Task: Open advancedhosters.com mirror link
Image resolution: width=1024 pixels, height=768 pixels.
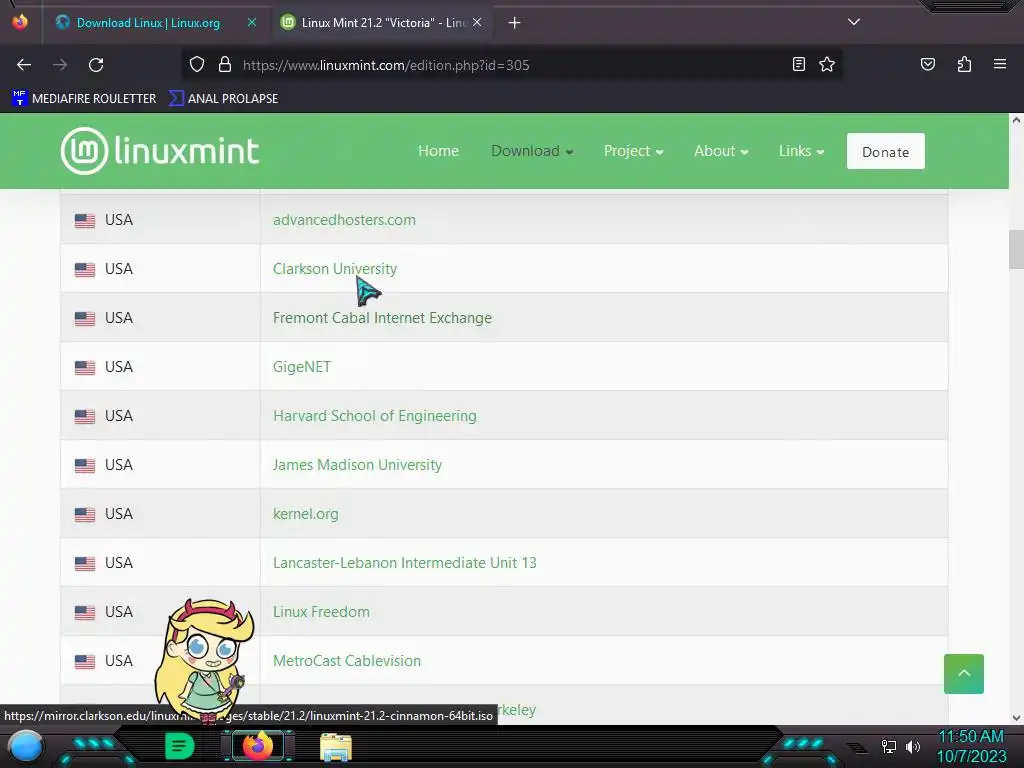Action: (x=344, y=220)
